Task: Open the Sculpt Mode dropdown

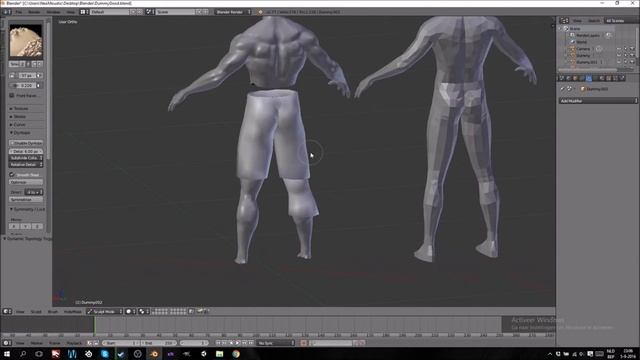Action: click(x=104, y=311)
